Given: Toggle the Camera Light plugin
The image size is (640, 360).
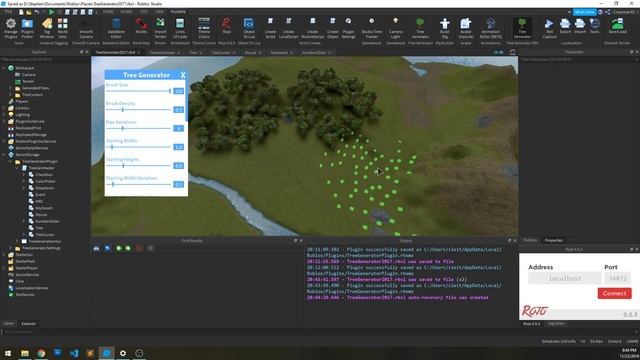Looking at the screenshot, I should coord(396,28).
